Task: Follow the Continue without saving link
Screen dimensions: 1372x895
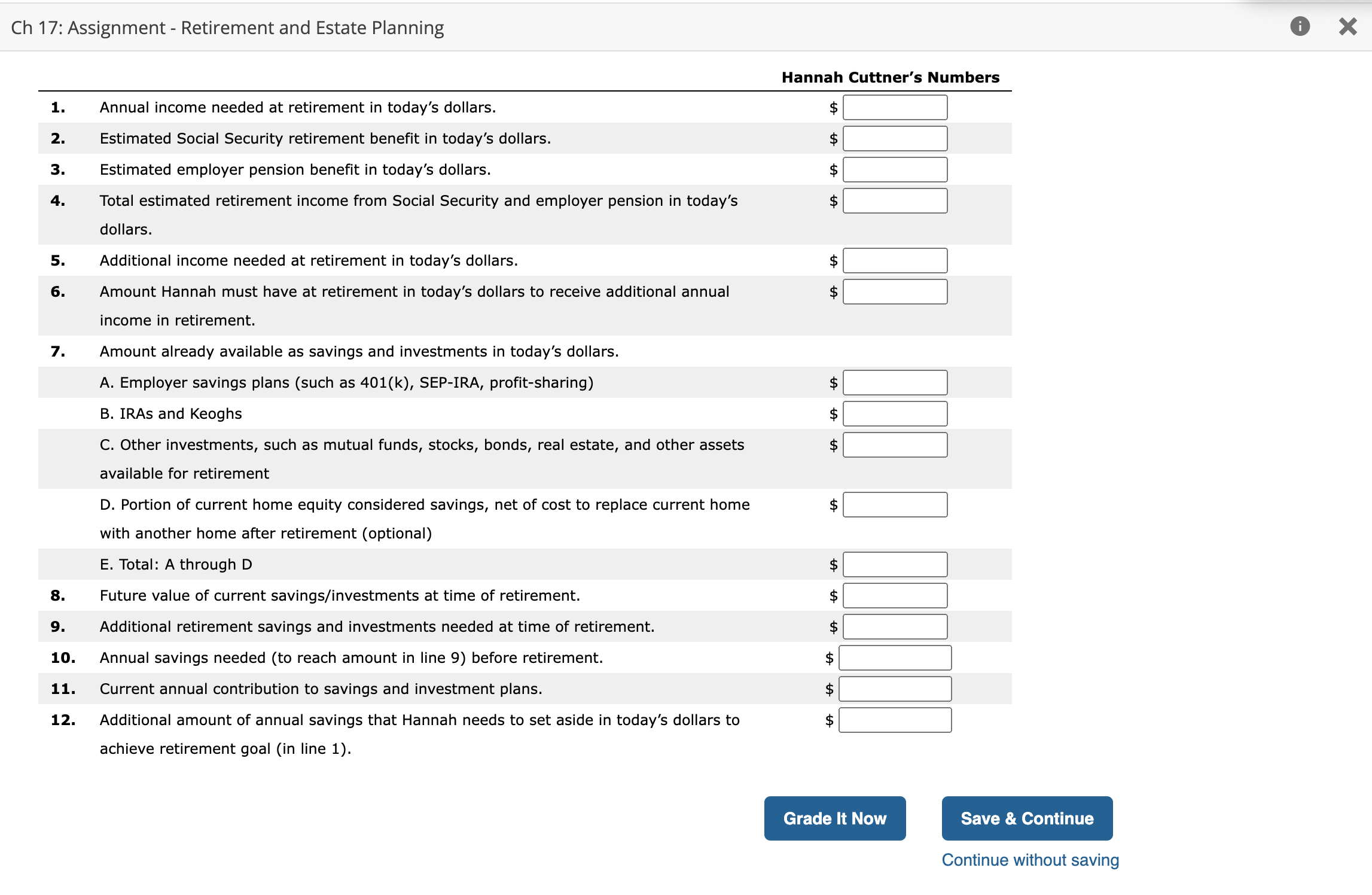Action: 1030,860
